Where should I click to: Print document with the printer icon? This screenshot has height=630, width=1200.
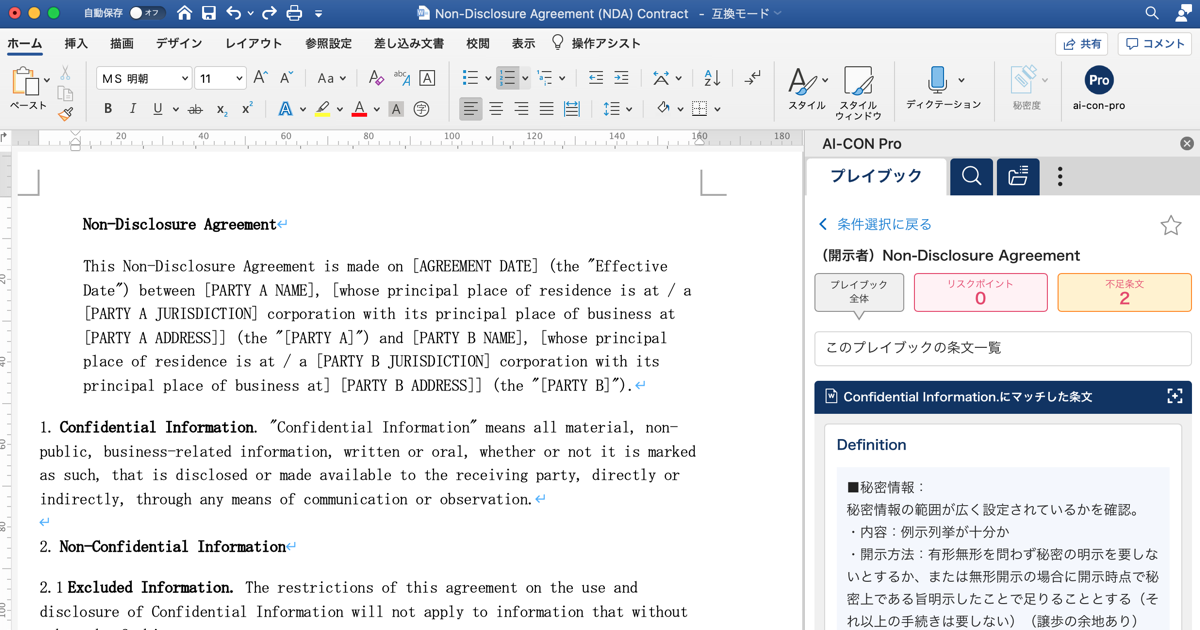(294, 14)
